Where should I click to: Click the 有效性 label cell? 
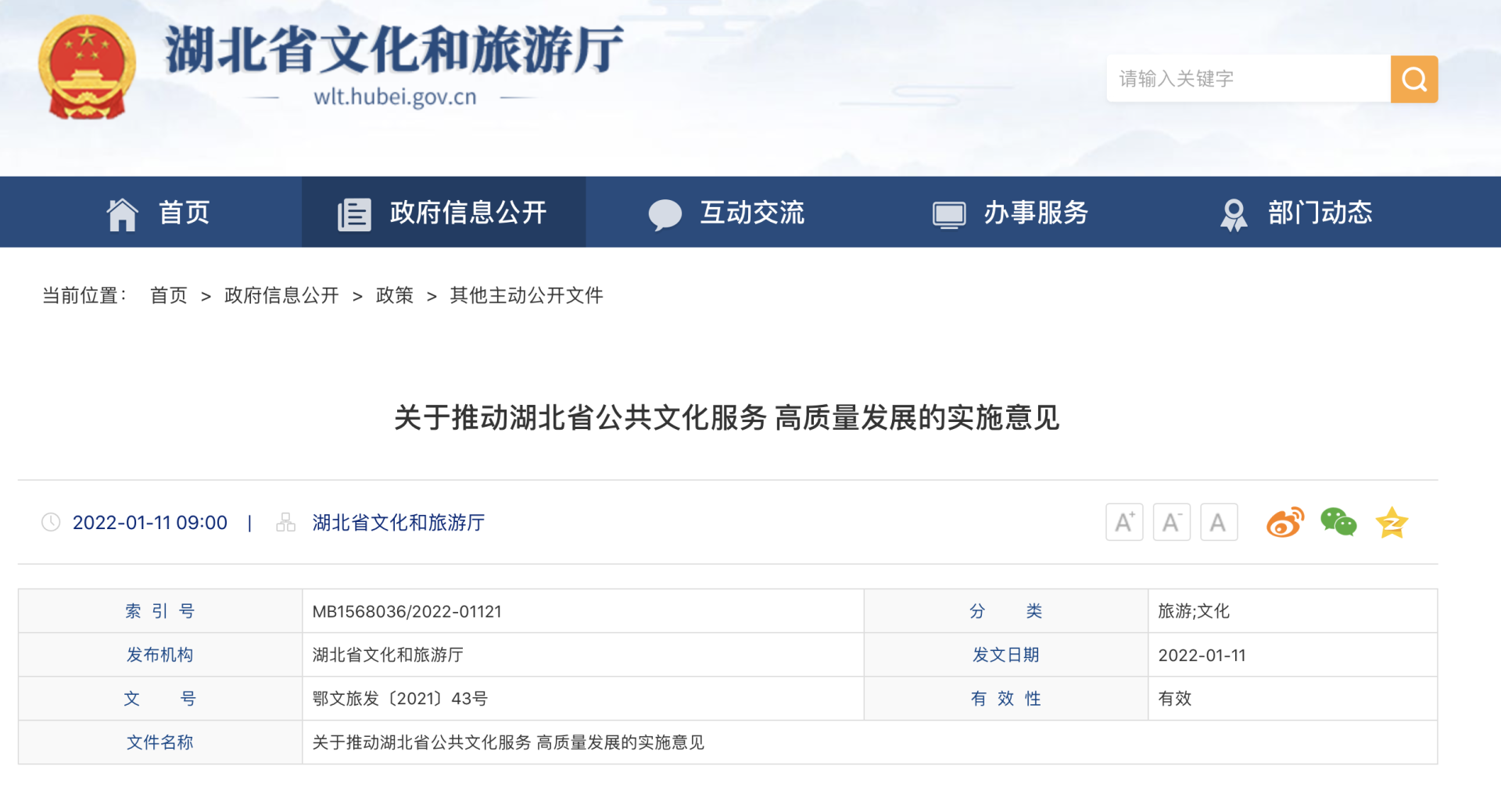click(1006, 699)
